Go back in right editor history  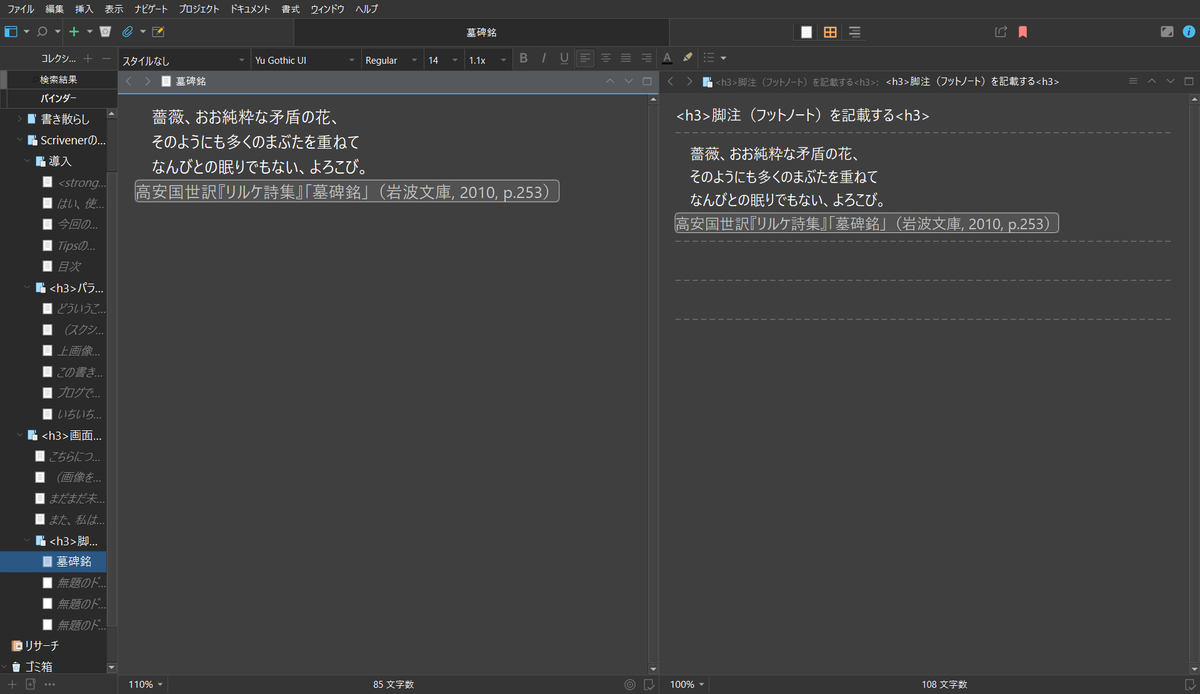(x=671, y=81)
